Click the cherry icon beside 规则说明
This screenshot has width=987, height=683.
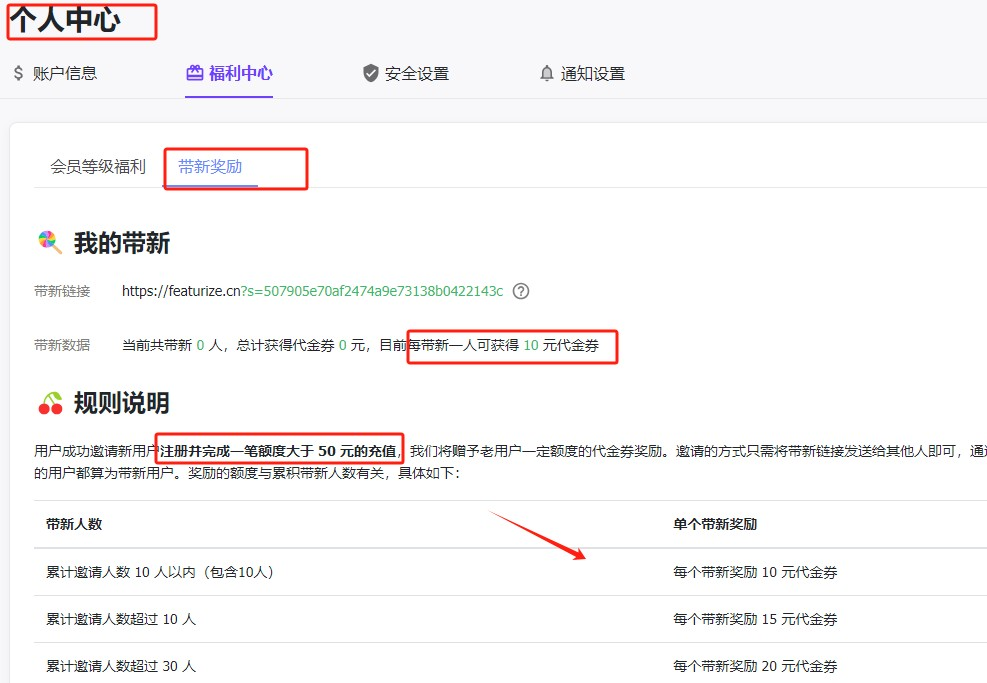point(49,403)
